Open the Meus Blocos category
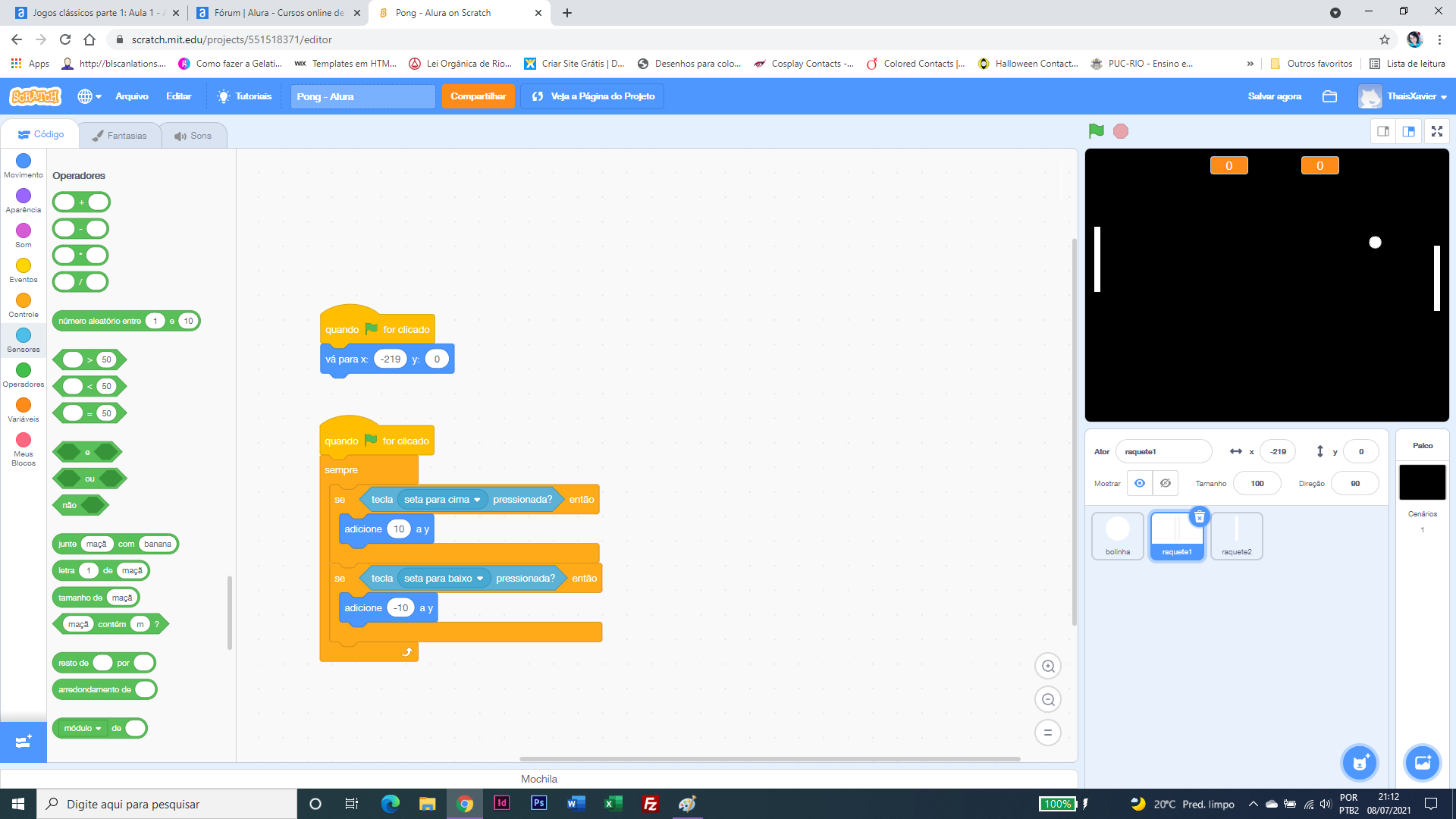 pyautogui.click(x=24, y=449)
